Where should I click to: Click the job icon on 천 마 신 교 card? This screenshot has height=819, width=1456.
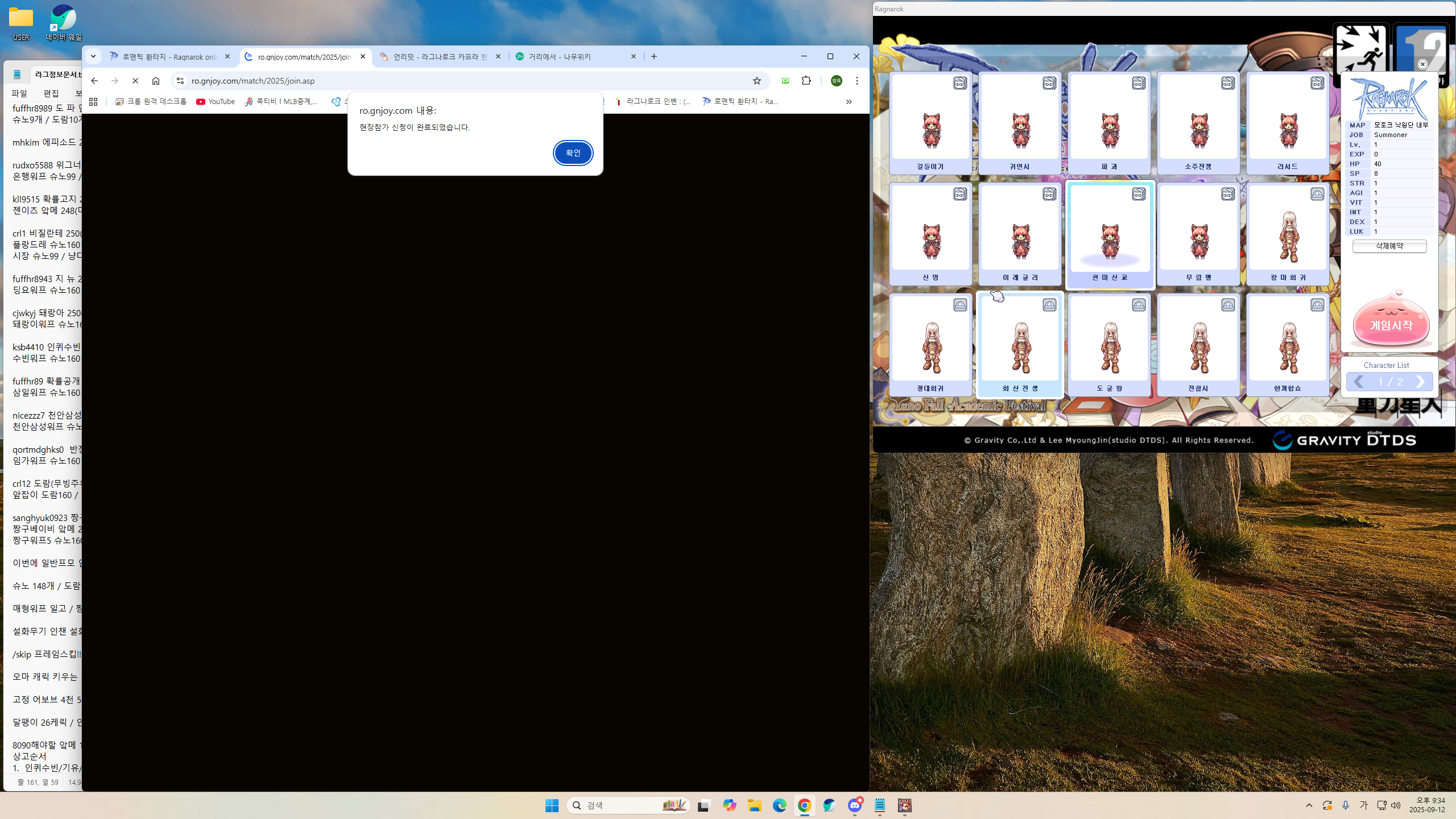tap(1139, 194)
